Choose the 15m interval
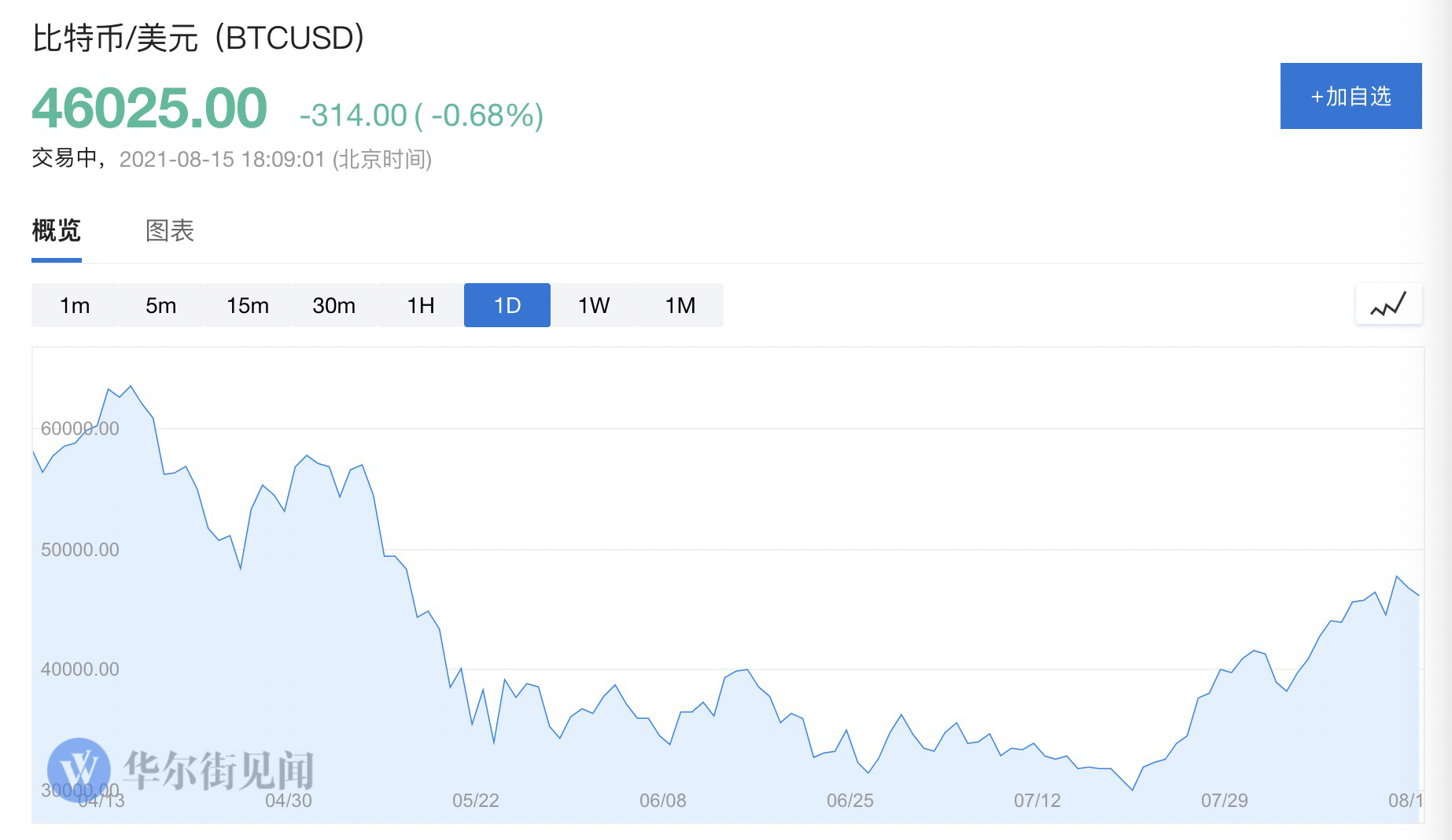The image size is (1452, 840). pyautogui.click(x=248, y=305)
